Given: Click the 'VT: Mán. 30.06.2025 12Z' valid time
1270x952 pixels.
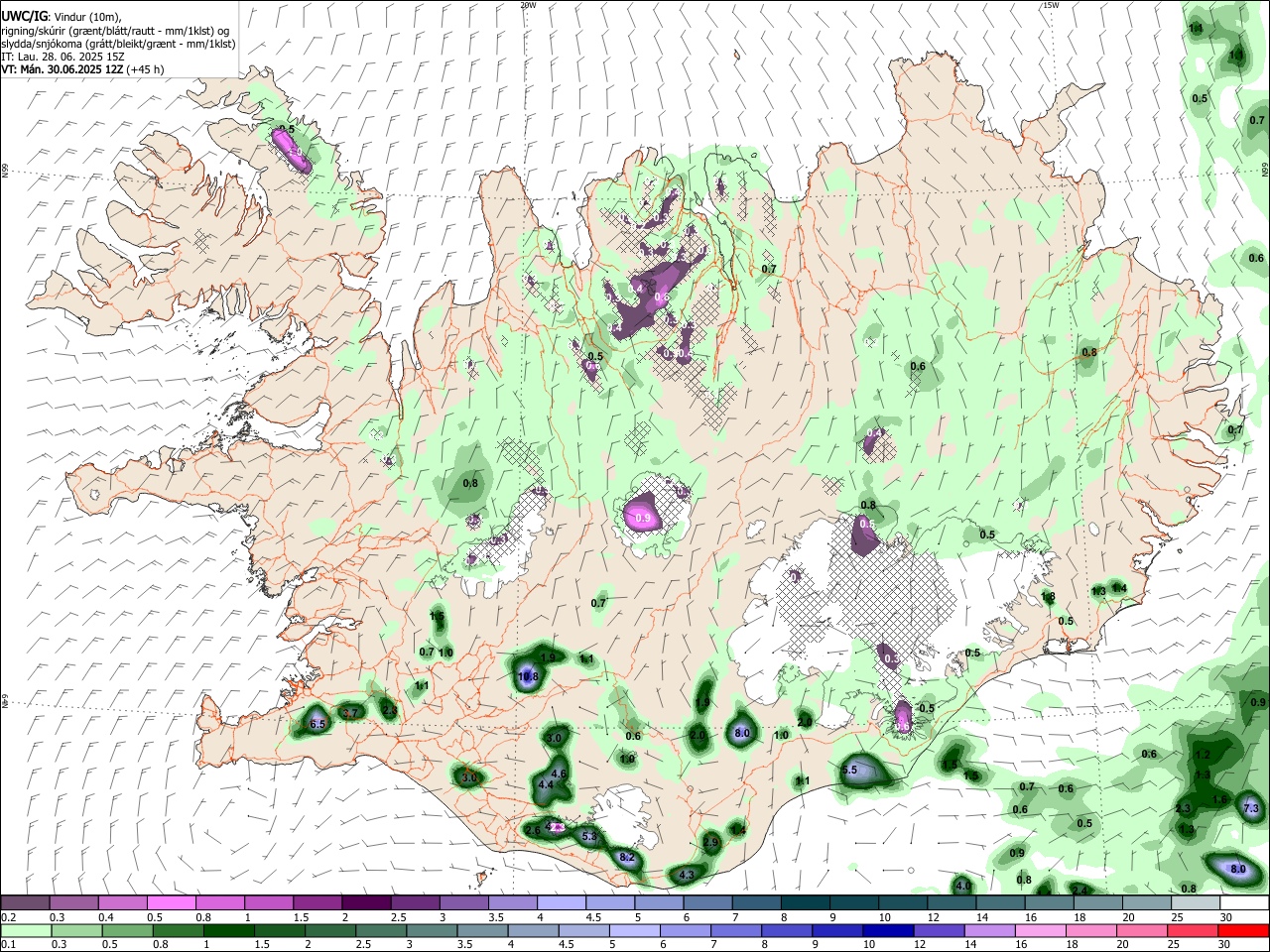Looking at the screenshot, I should pyautogui.click(x=63, y=69).
